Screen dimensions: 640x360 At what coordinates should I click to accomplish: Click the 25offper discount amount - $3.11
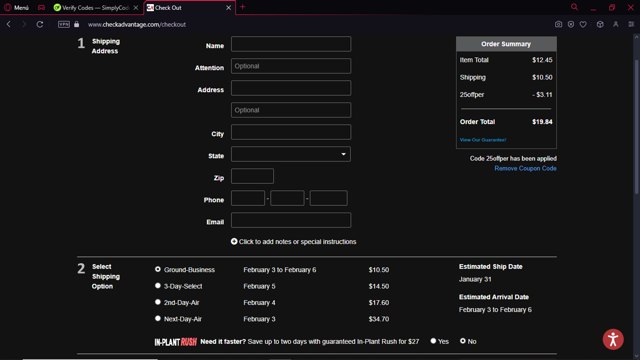542,95
